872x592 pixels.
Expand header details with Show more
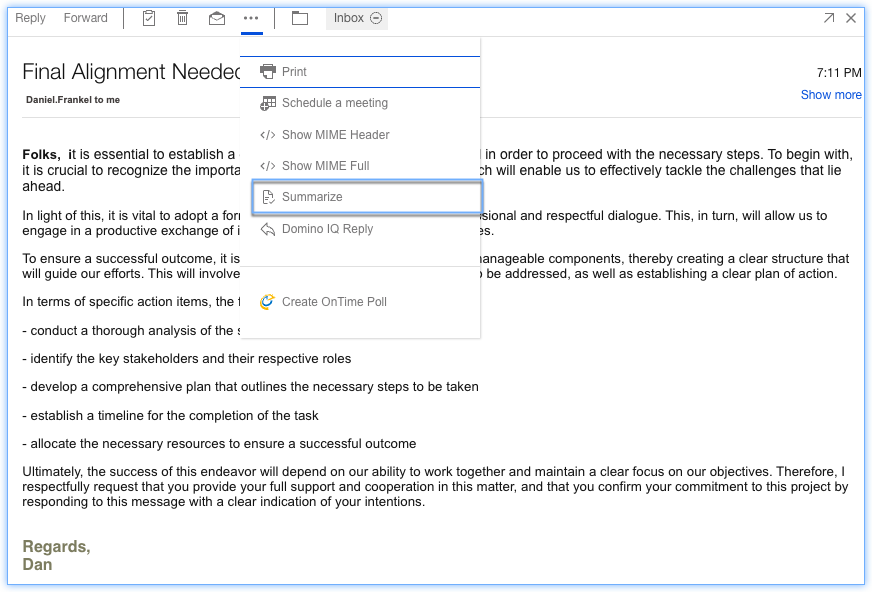(831, 95)
